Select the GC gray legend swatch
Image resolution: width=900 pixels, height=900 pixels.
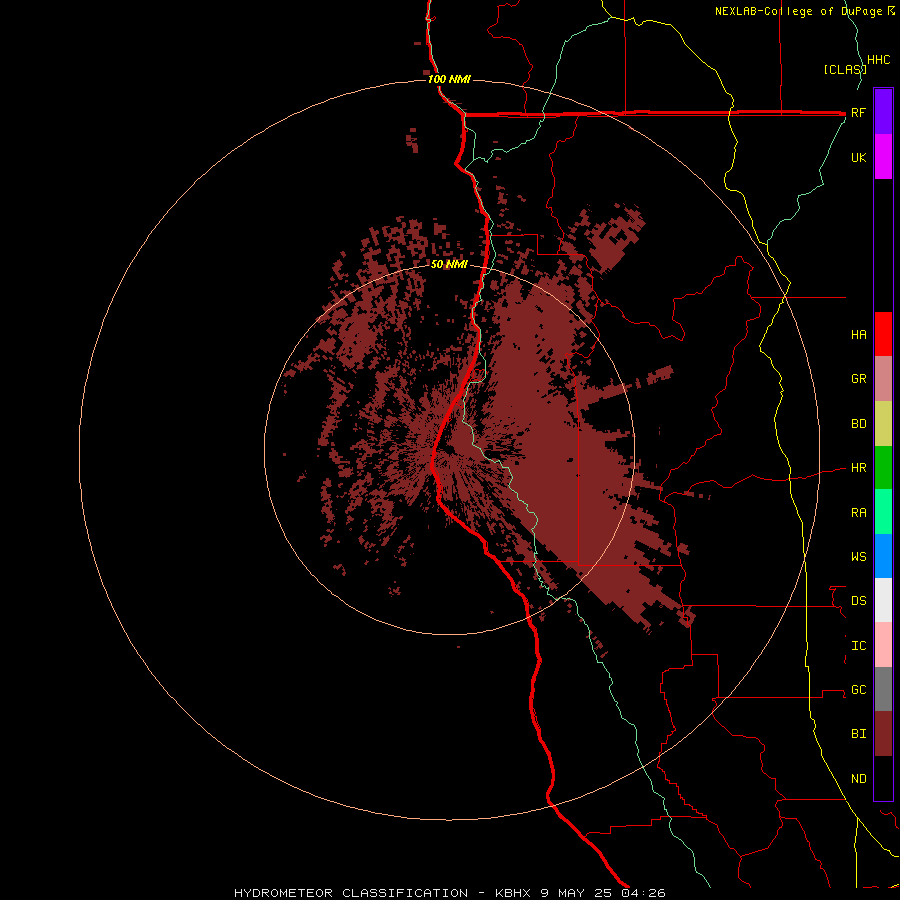click(883, 689)
